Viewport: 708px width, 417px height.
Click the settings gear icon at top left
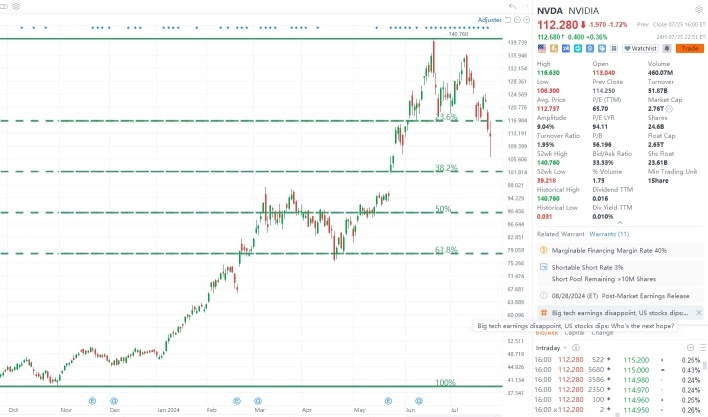click(16, 6)
